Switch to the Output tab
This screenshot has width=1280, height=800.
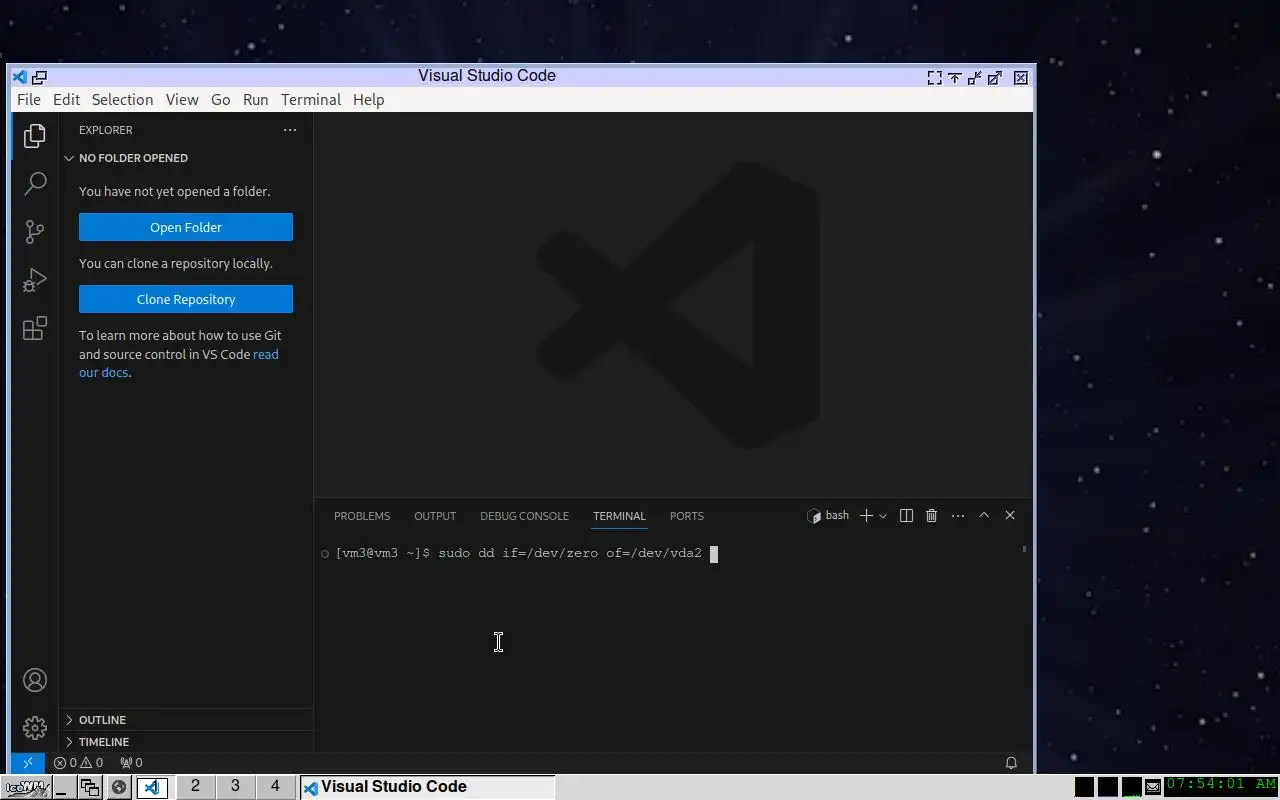point(435,516)
